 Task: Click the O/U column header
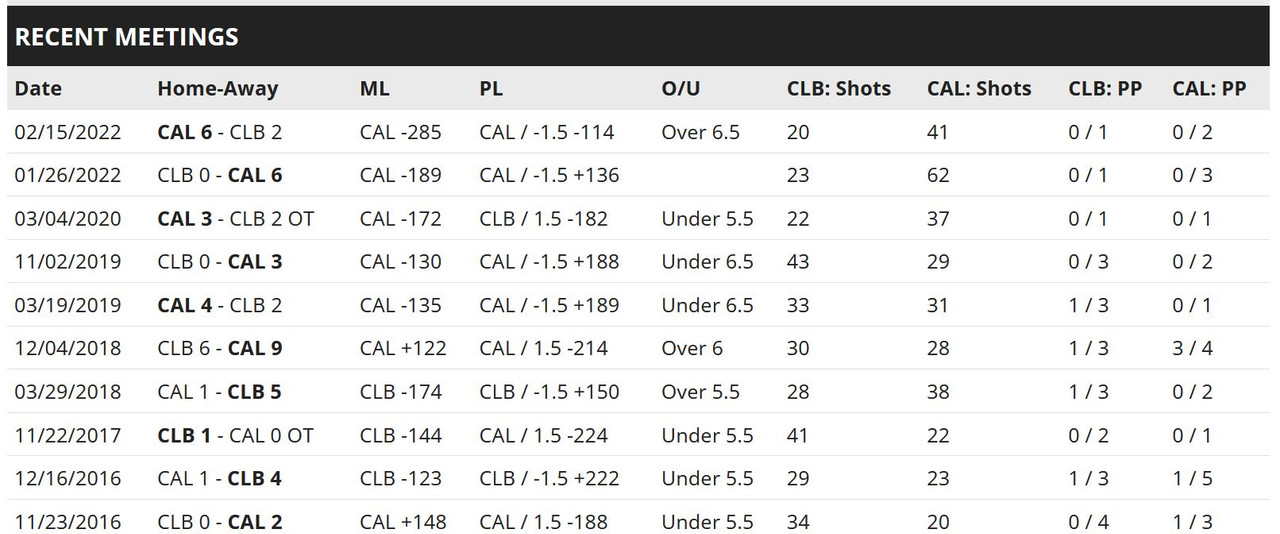tap(680, 89)
